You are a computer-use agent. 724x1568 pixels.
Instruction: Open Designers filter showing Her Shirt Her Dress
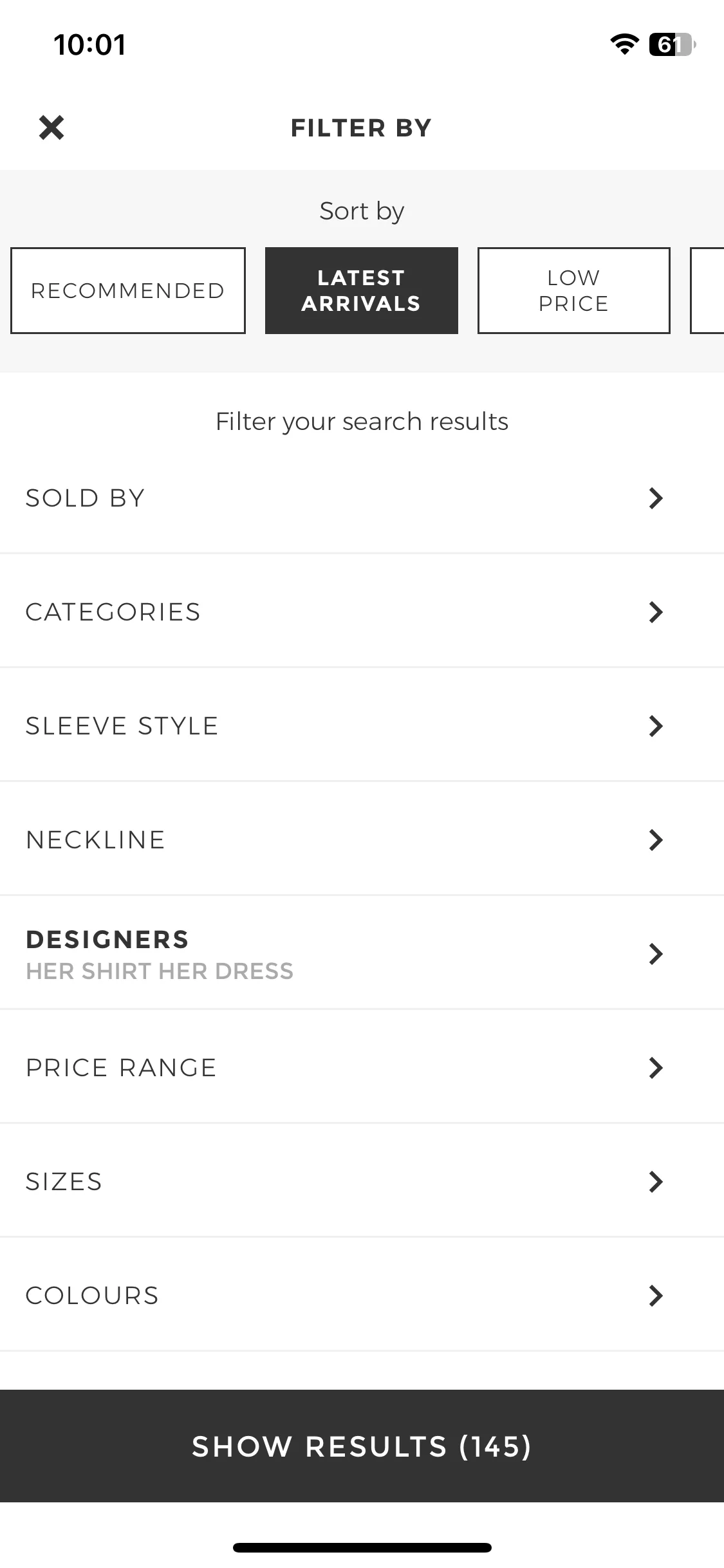pos(362,953)
